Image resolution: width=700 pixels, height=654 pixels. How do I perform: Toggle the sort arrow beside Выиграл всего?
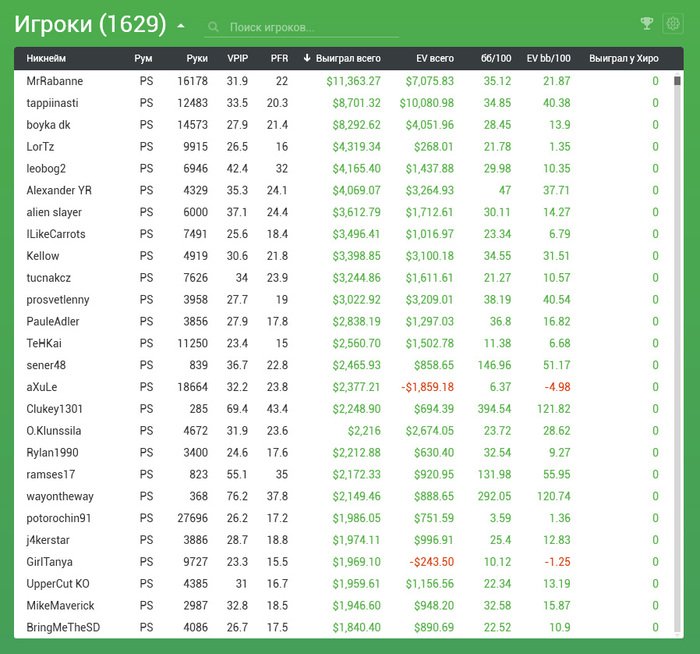point(307,59)
